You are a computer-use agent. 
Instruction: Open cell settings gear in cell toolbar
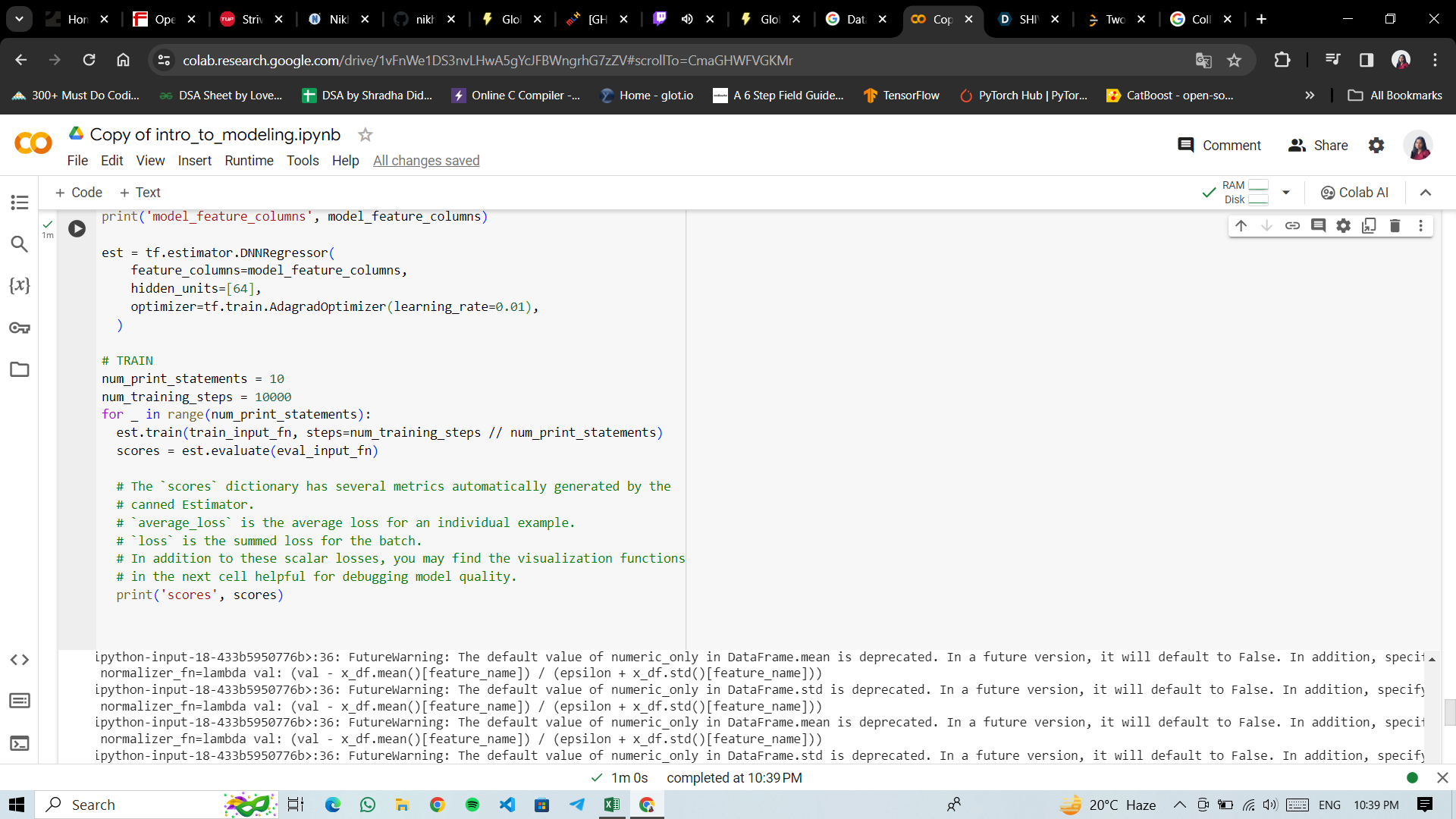point(1343,225)
